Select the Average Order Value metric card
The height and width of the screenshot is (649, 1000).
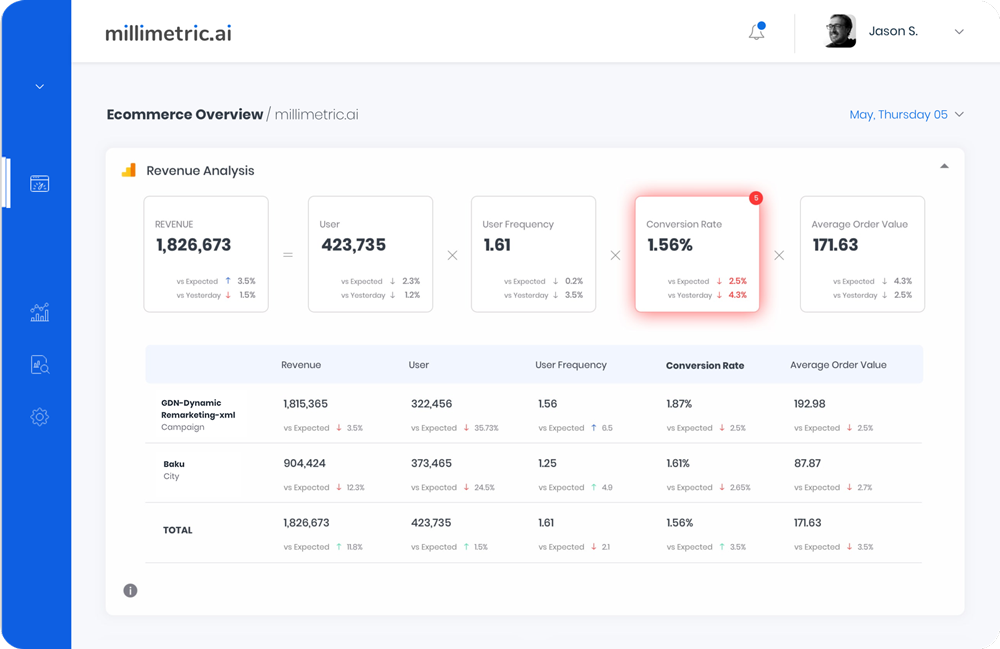(x=862, y=254)
